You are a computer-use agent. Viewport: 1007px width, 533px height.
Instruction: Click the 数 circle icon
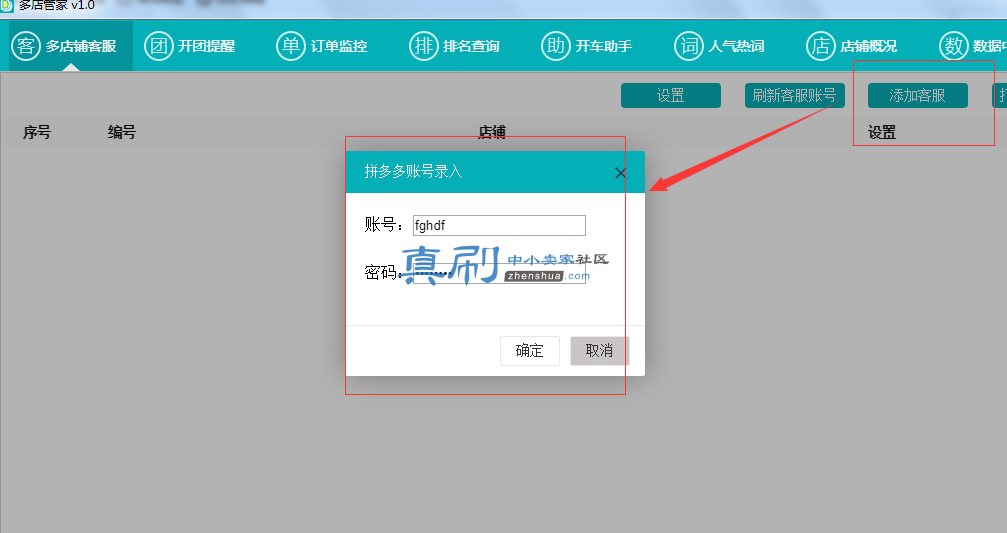click(x=954, y=46)
